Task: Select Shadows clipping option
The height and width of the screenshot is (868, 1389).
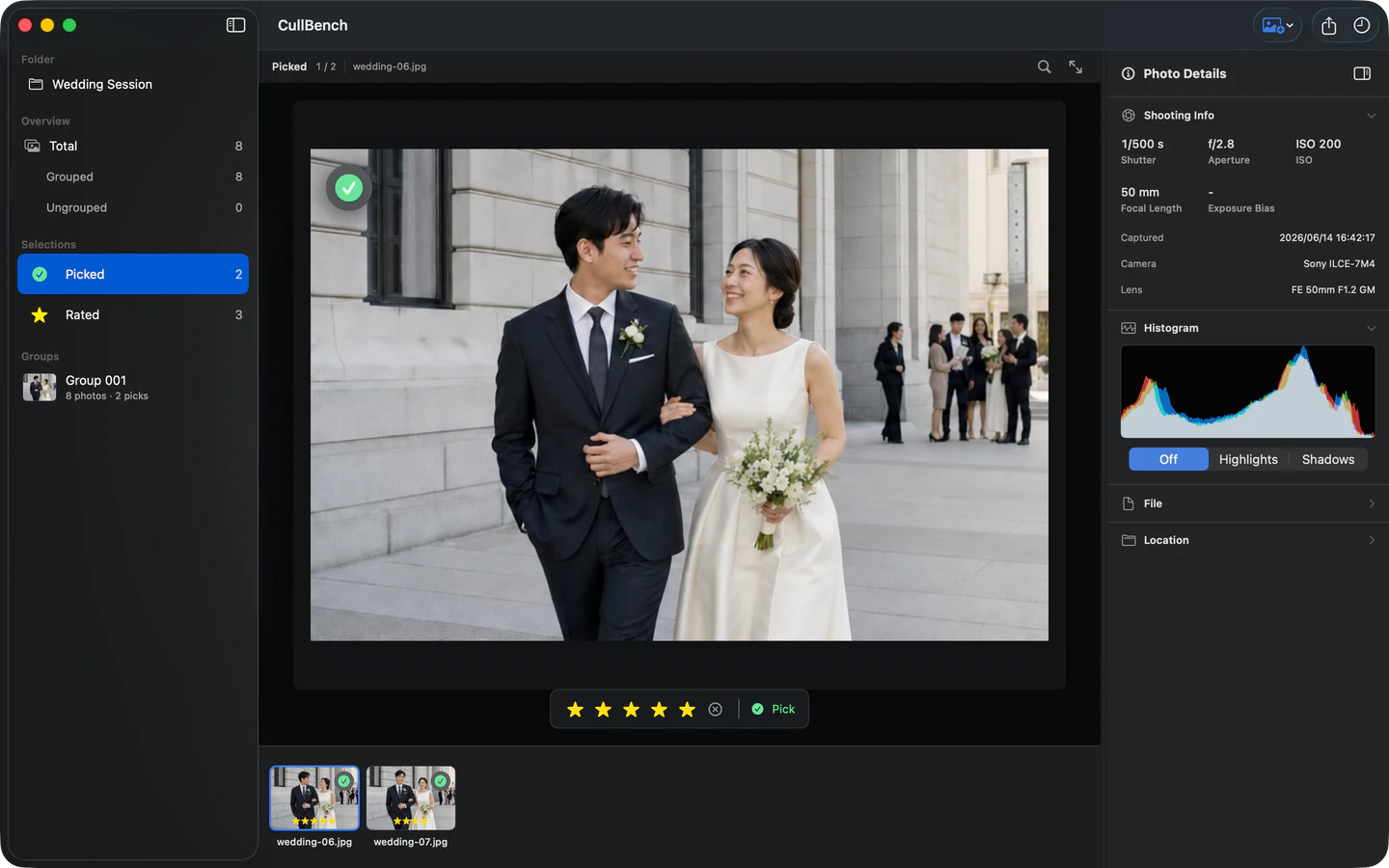Action: 1328,459
